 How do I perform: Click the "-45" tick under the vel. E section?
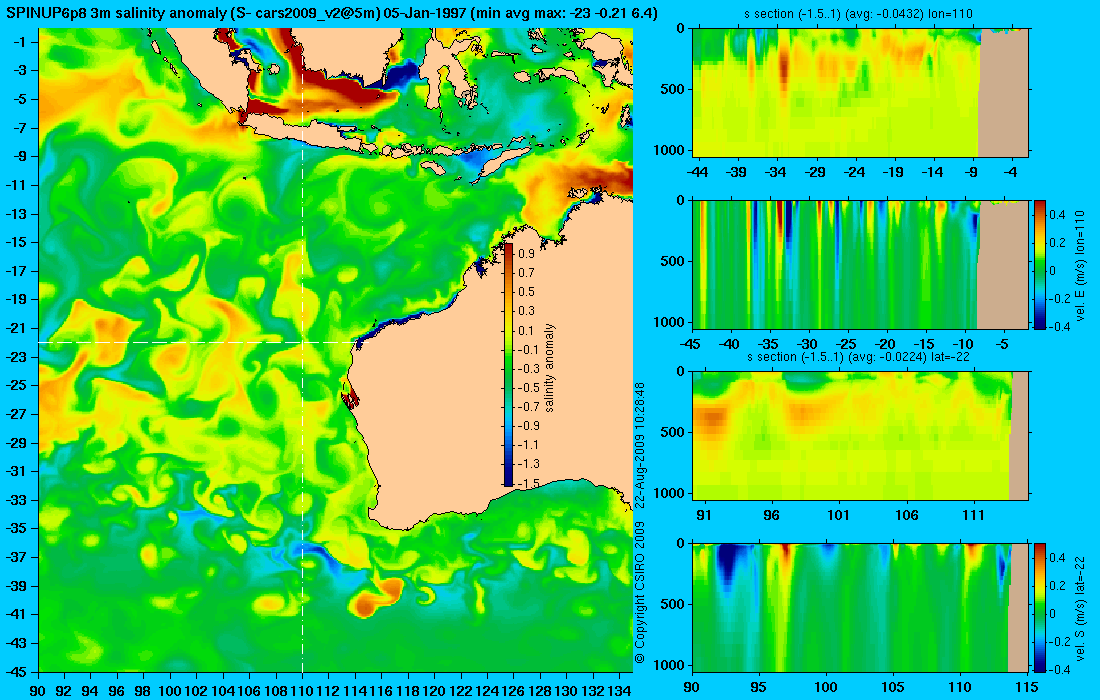tap(690, 344)
